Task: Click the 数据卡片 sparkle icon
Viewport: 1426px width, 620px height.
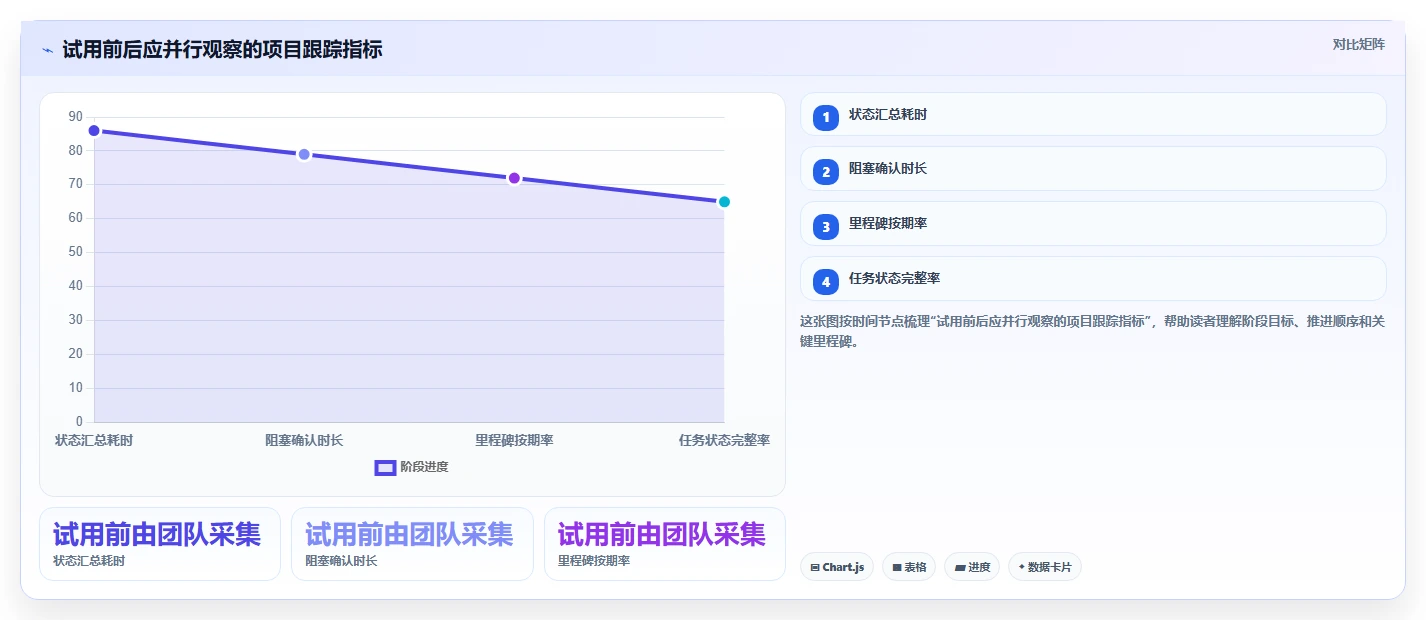Action: click(1021, 568)
